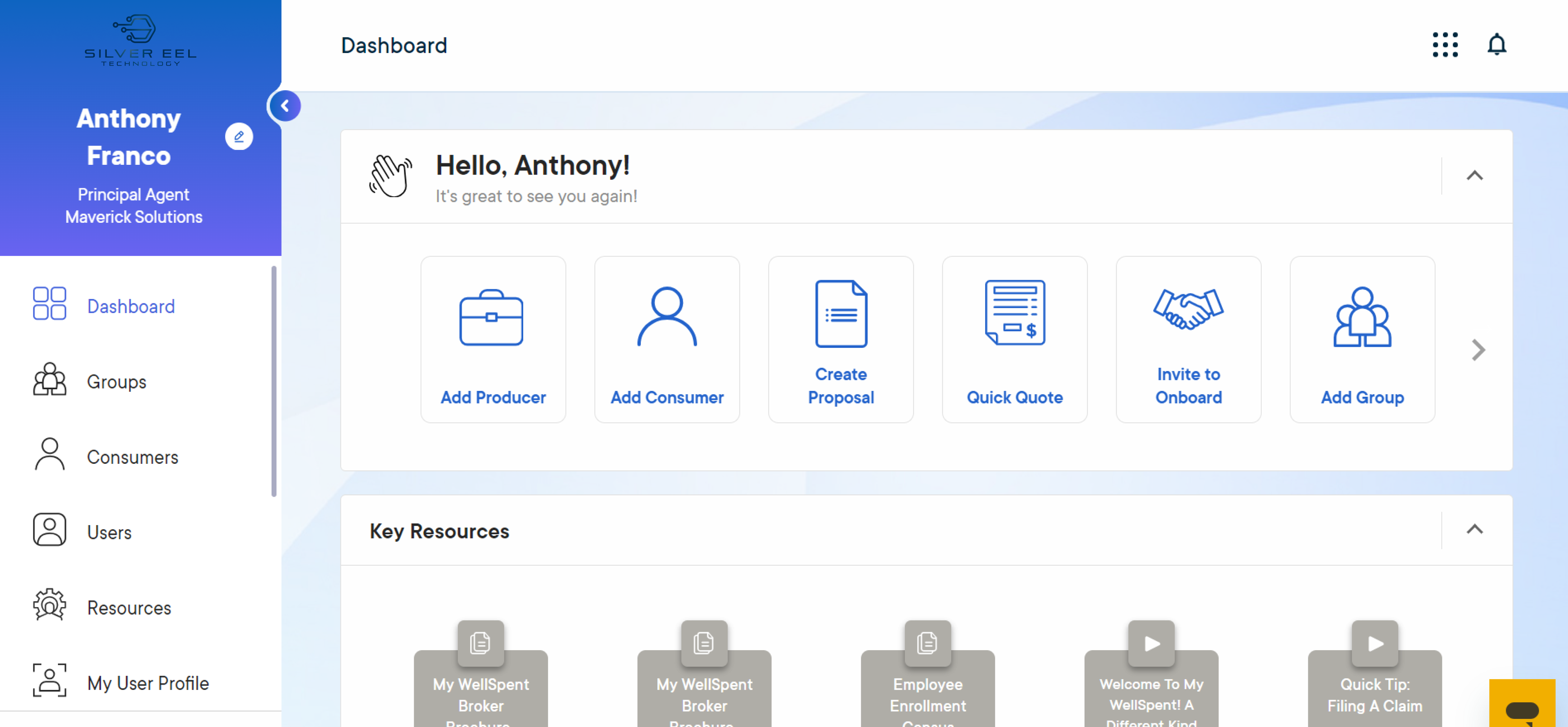Edit profile with the pencil icon

(x=239, y=136)
